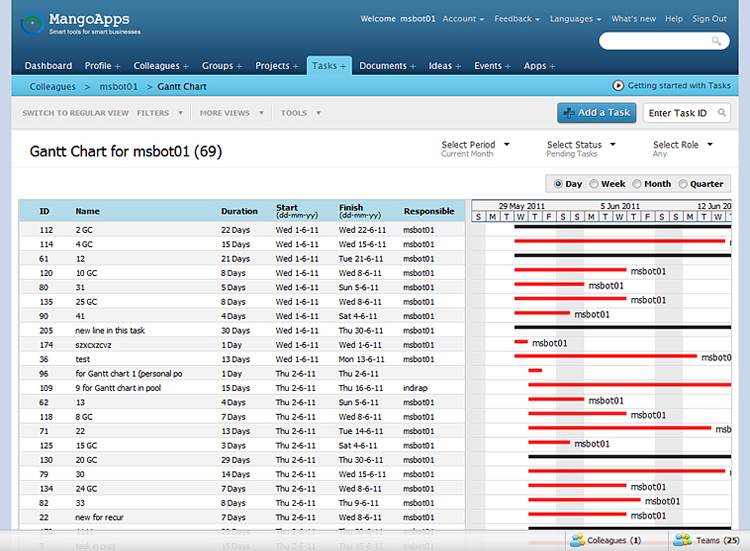Click the Responsible column header

tap(429, 211)
